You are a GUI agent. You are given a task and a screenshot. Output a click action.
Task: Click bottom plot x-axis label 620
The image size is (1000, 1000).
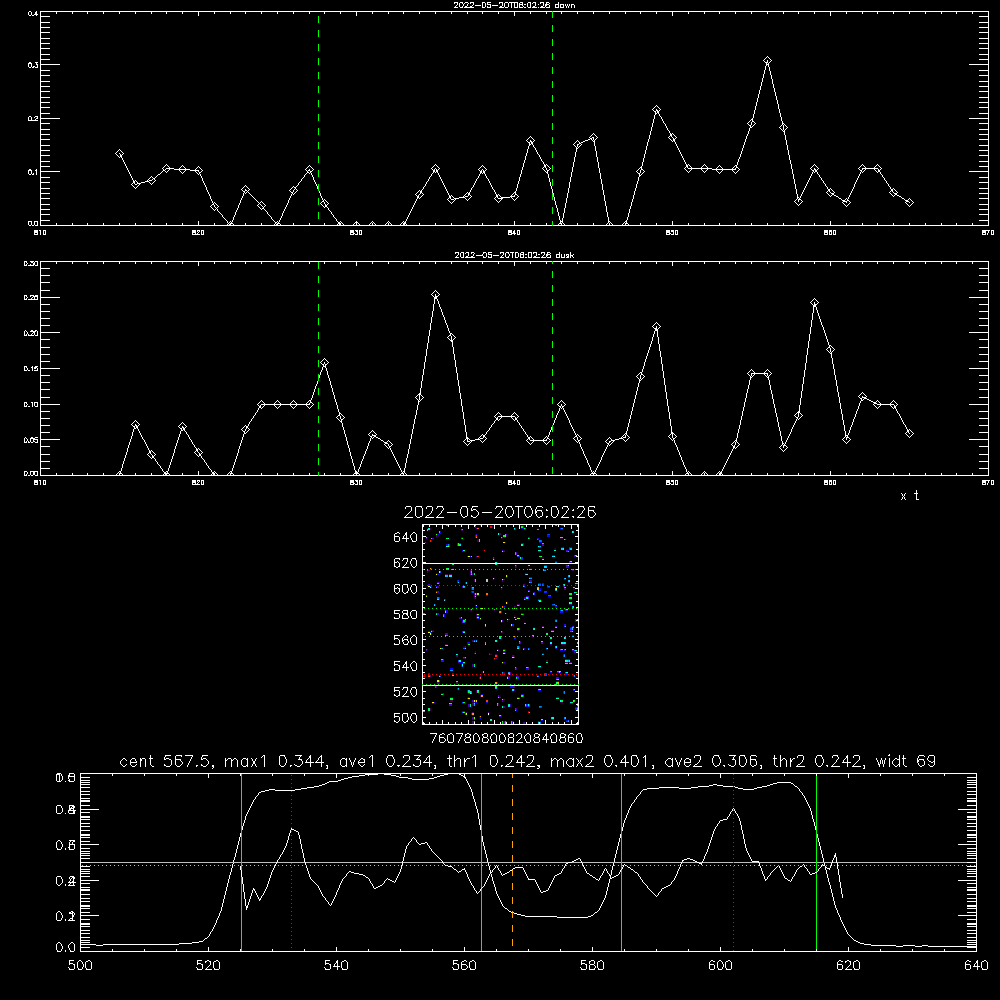pyautogui.click(x=848, y=966)
